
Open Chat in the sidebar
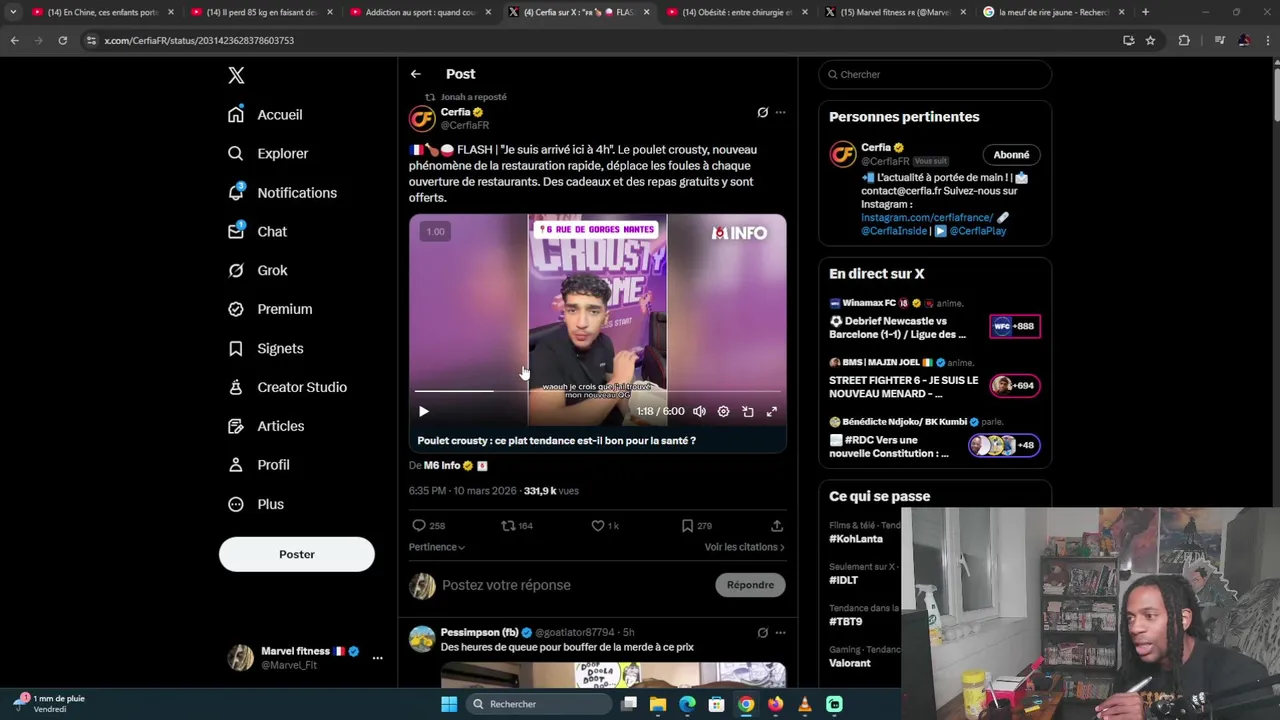[257, 231]
